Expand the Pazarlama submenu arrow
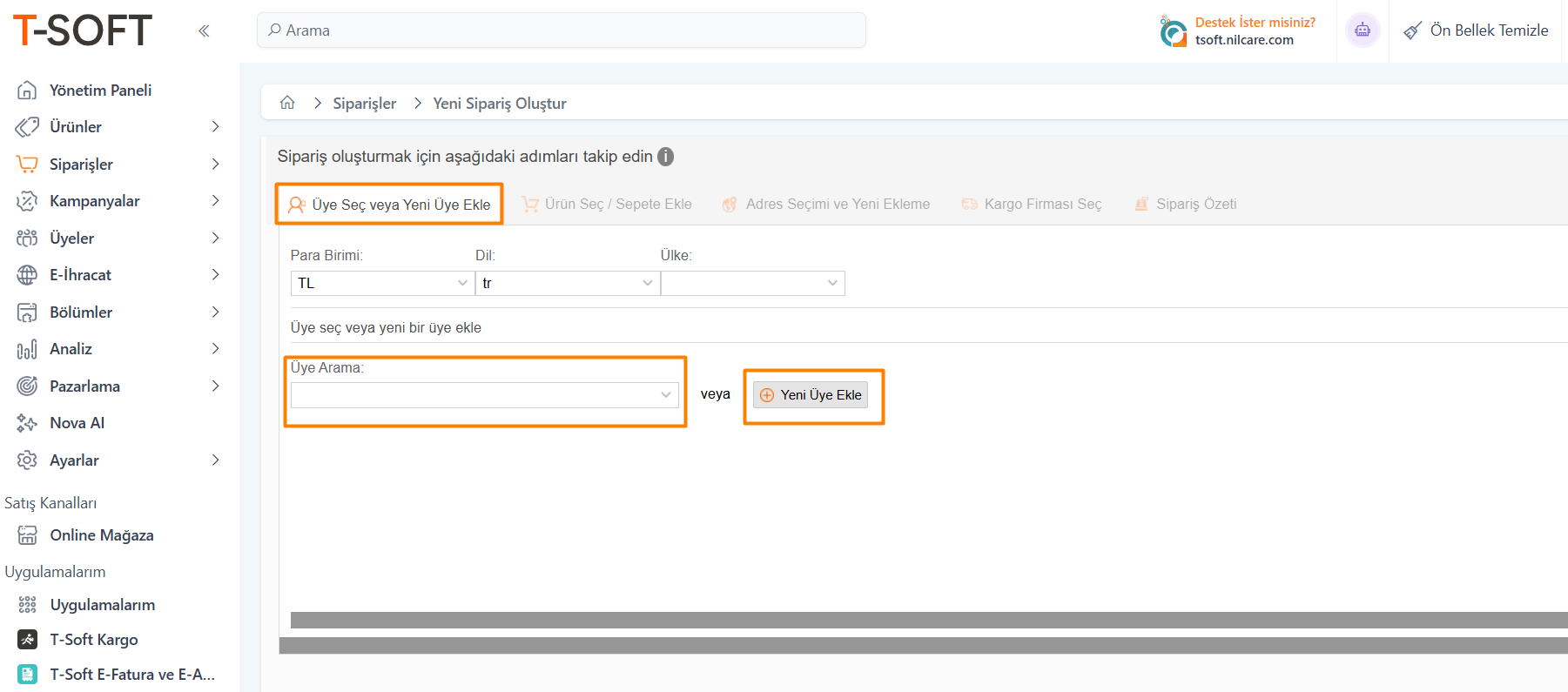The width and height of the screenshot is (1568, 692). coord(215,386)
